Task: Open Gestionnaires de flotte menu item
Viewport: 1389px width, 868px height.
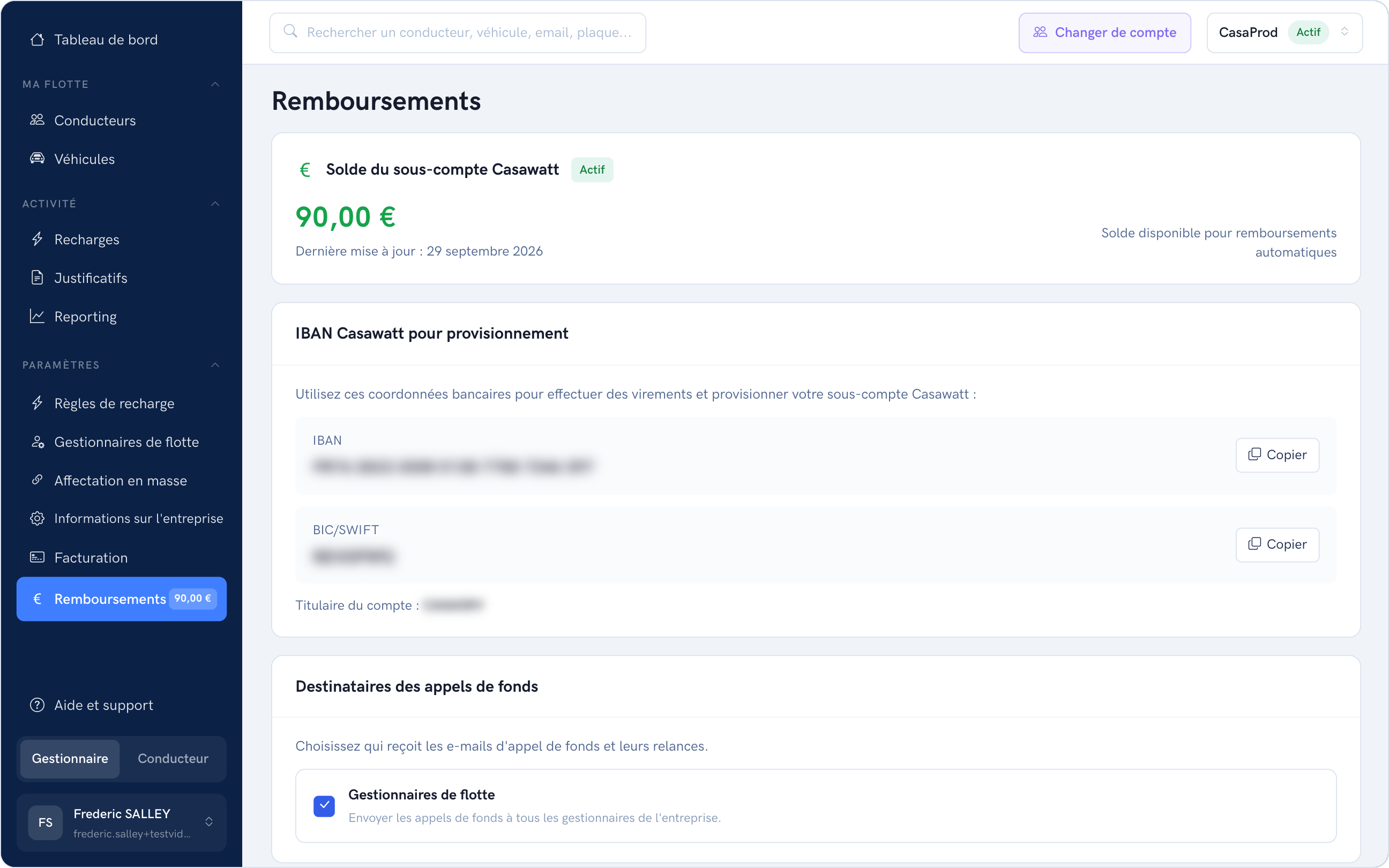Action: tap(122, 442)
